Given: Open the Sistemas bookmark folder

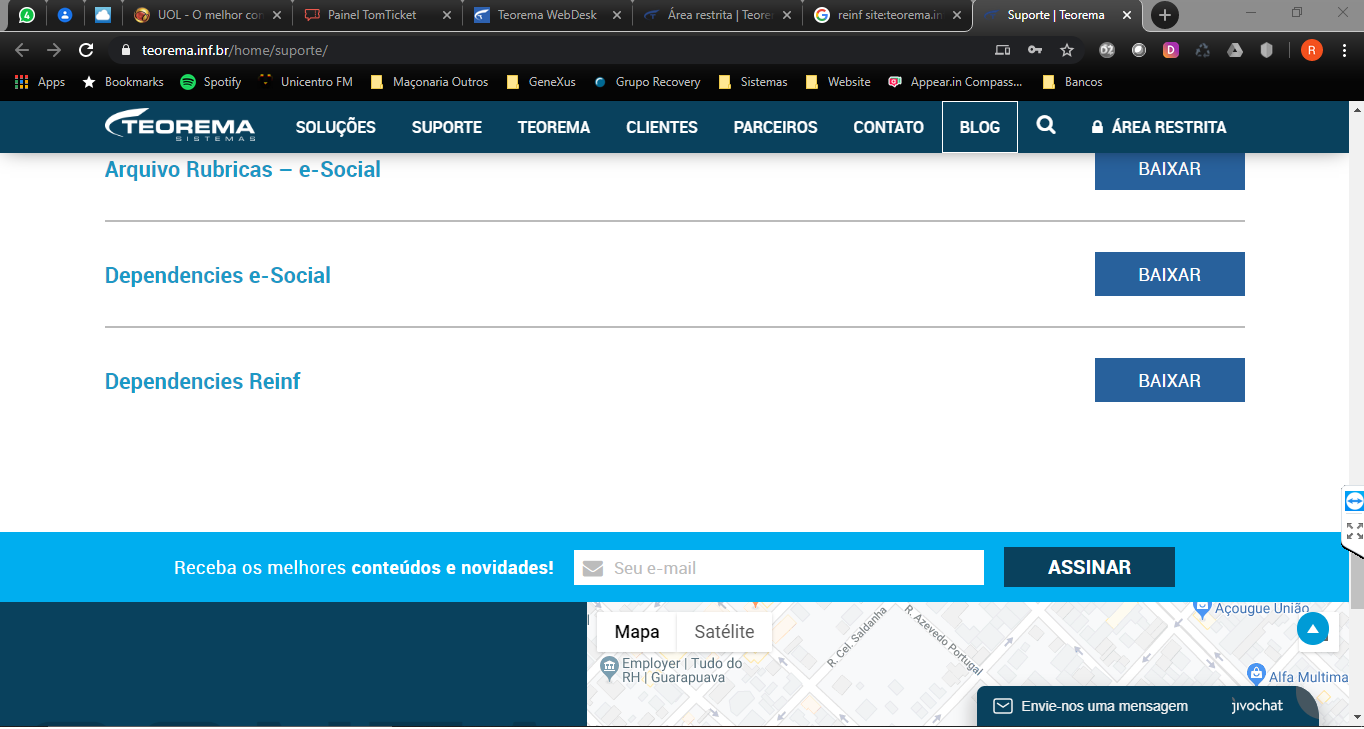Looking at the screenshot, I should (x=753, y=82).
